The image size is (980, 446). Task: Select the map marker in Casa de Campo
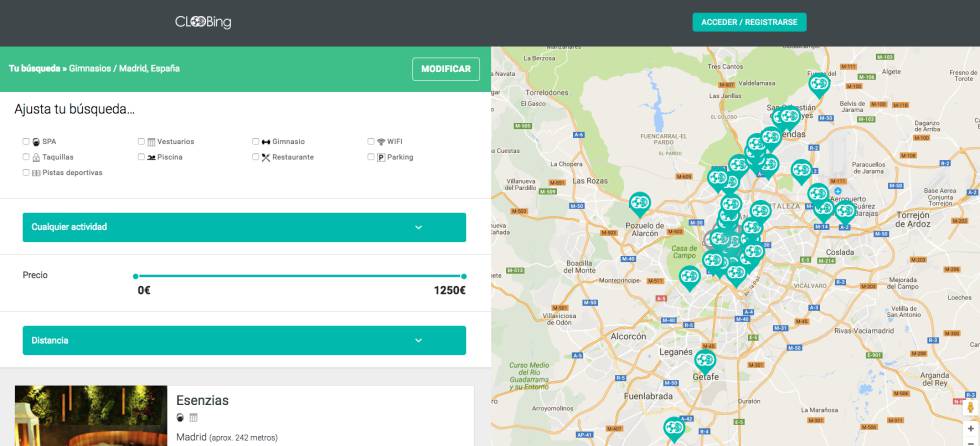coord(689,277)
